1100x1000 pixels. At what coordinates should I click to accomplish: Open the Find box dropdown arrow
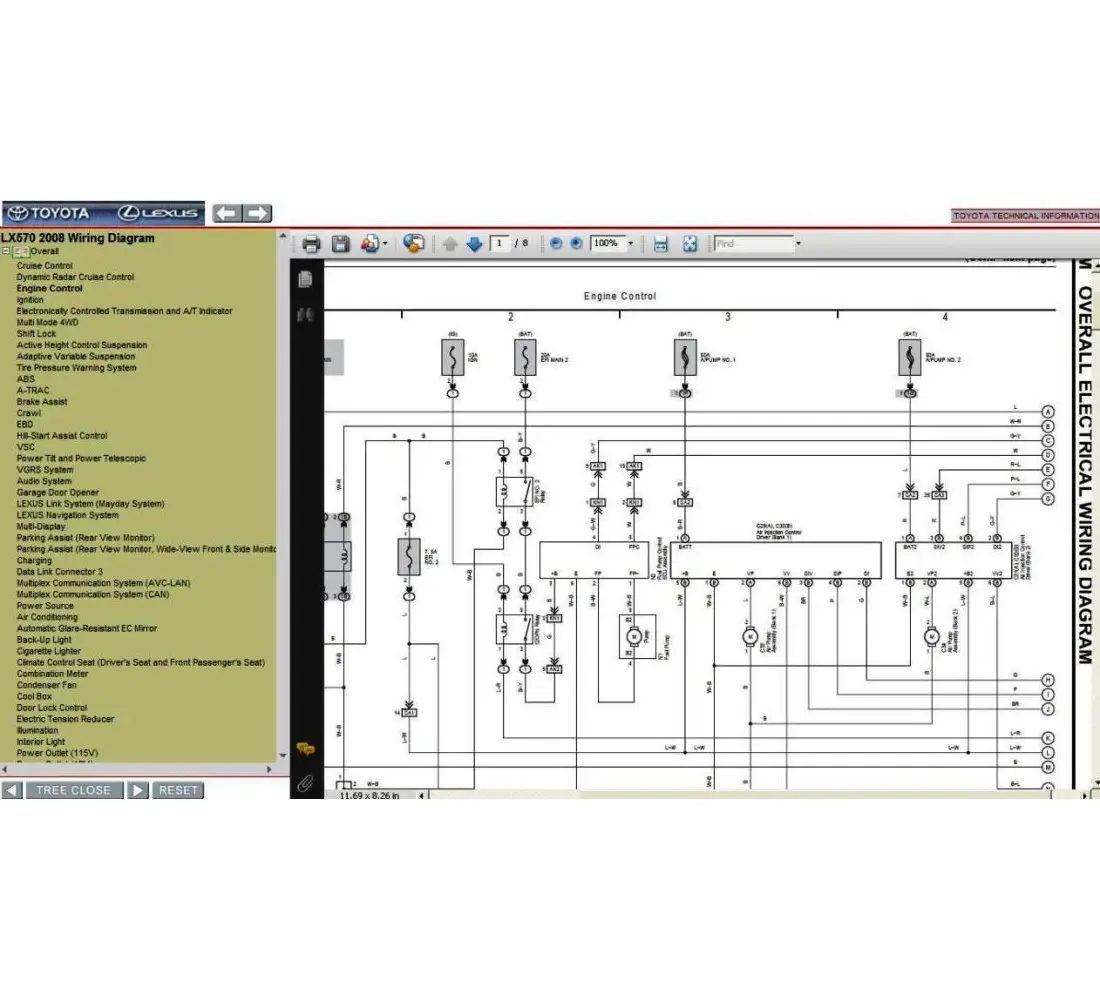[797, 244]
